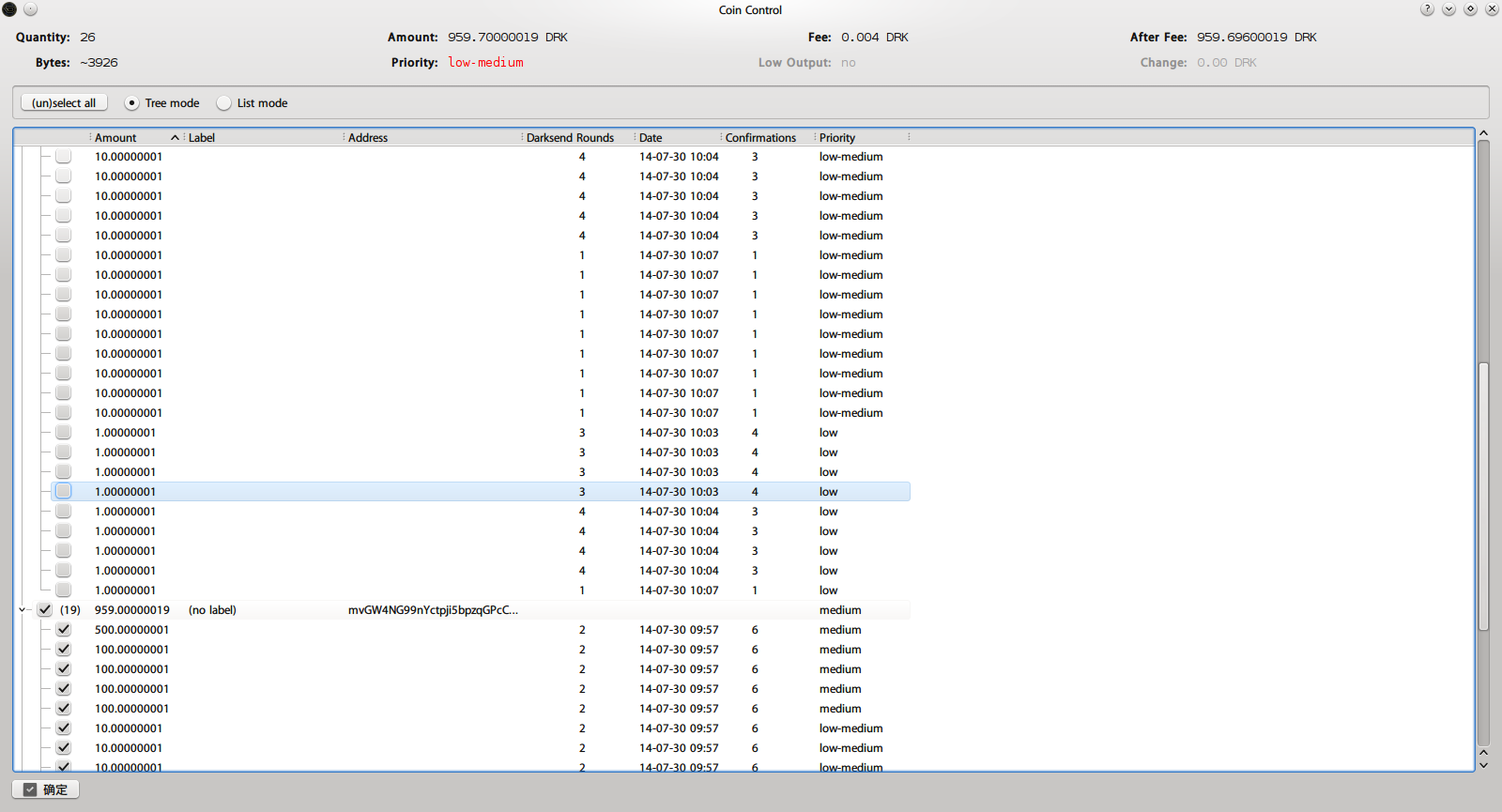The width and height of the screenshot is (1502, 812).
Task: Click the 500.00000001 amount cell
Action: tap(131, 630)
